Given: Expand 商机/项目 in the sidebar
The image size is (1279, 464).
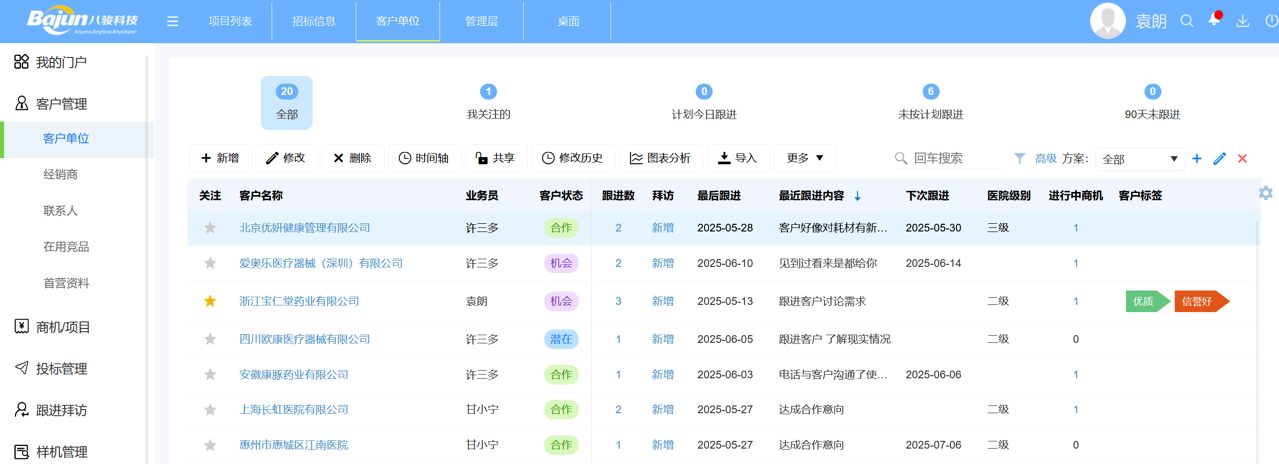Looking at the screenshot, I should [x=63, y=327].
